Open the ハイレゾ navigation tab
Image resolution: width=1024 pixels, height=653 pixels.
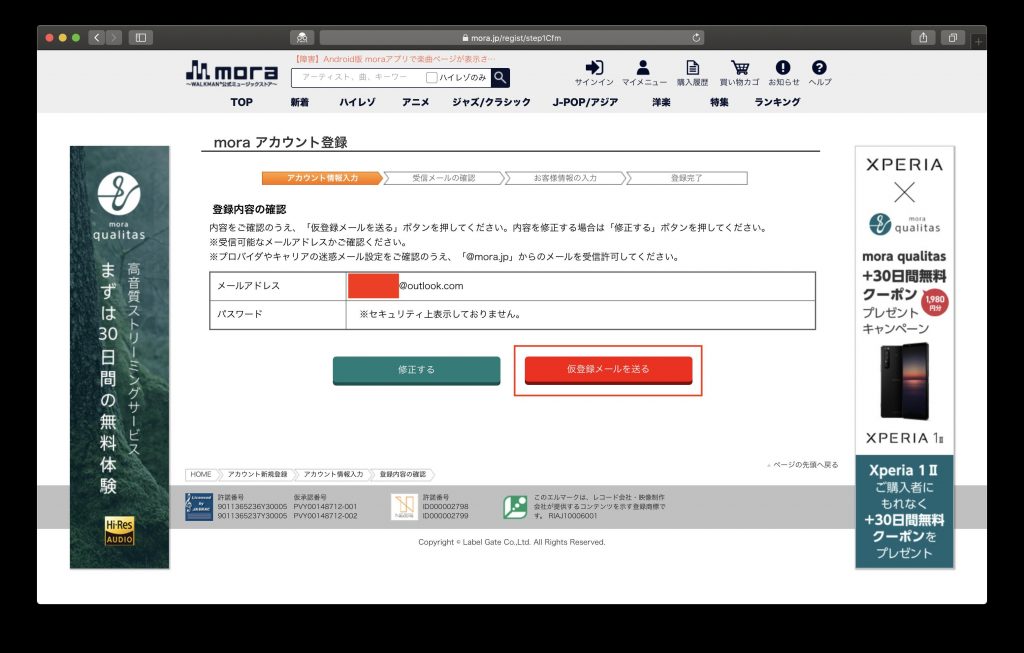click(x=357, y=103)
